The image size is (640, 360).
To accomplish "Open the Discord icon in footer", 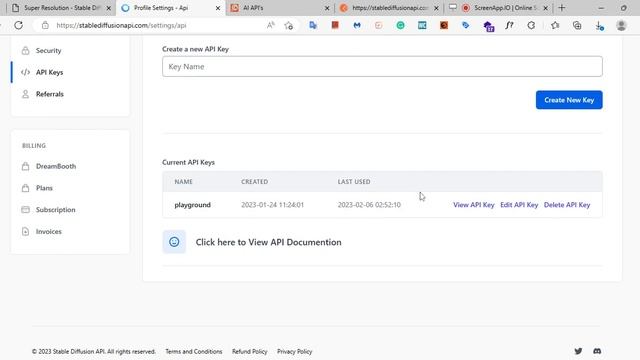I will 597,351.
